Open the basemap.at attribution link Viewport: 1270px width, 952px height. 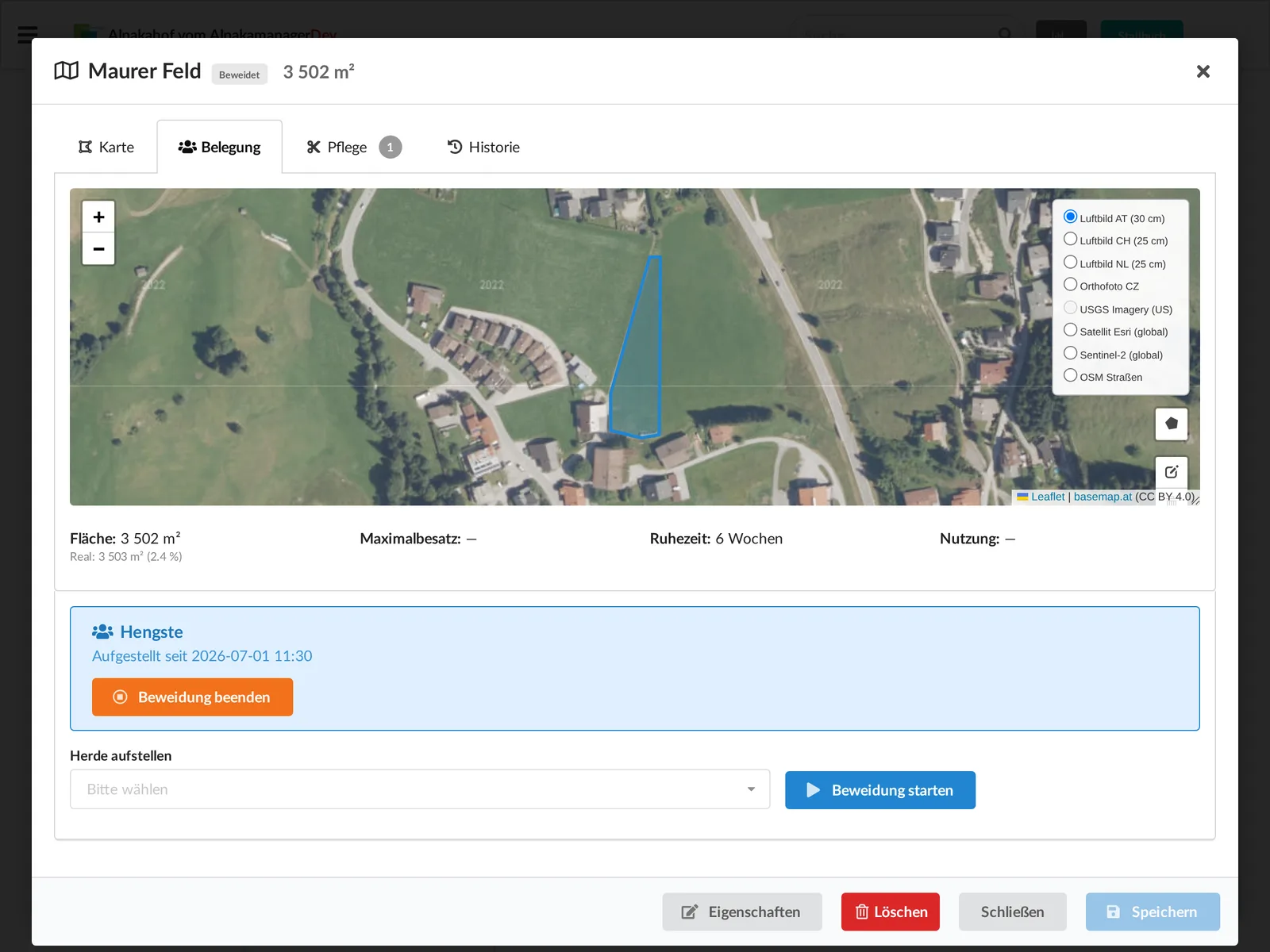pyautogui.click(x=1103, y=497)
